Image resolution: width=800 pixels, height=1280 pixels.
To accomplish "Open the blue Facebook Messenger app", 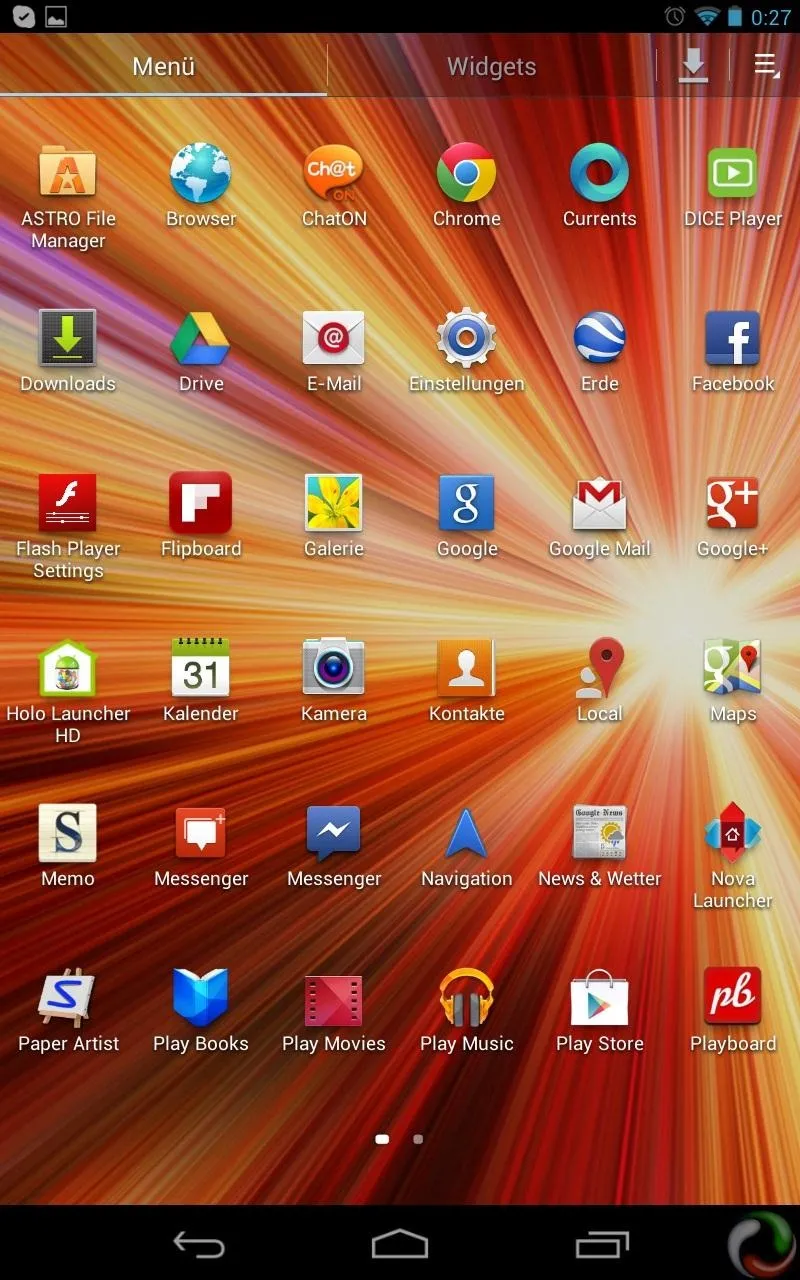I will (x=334, y=845).
